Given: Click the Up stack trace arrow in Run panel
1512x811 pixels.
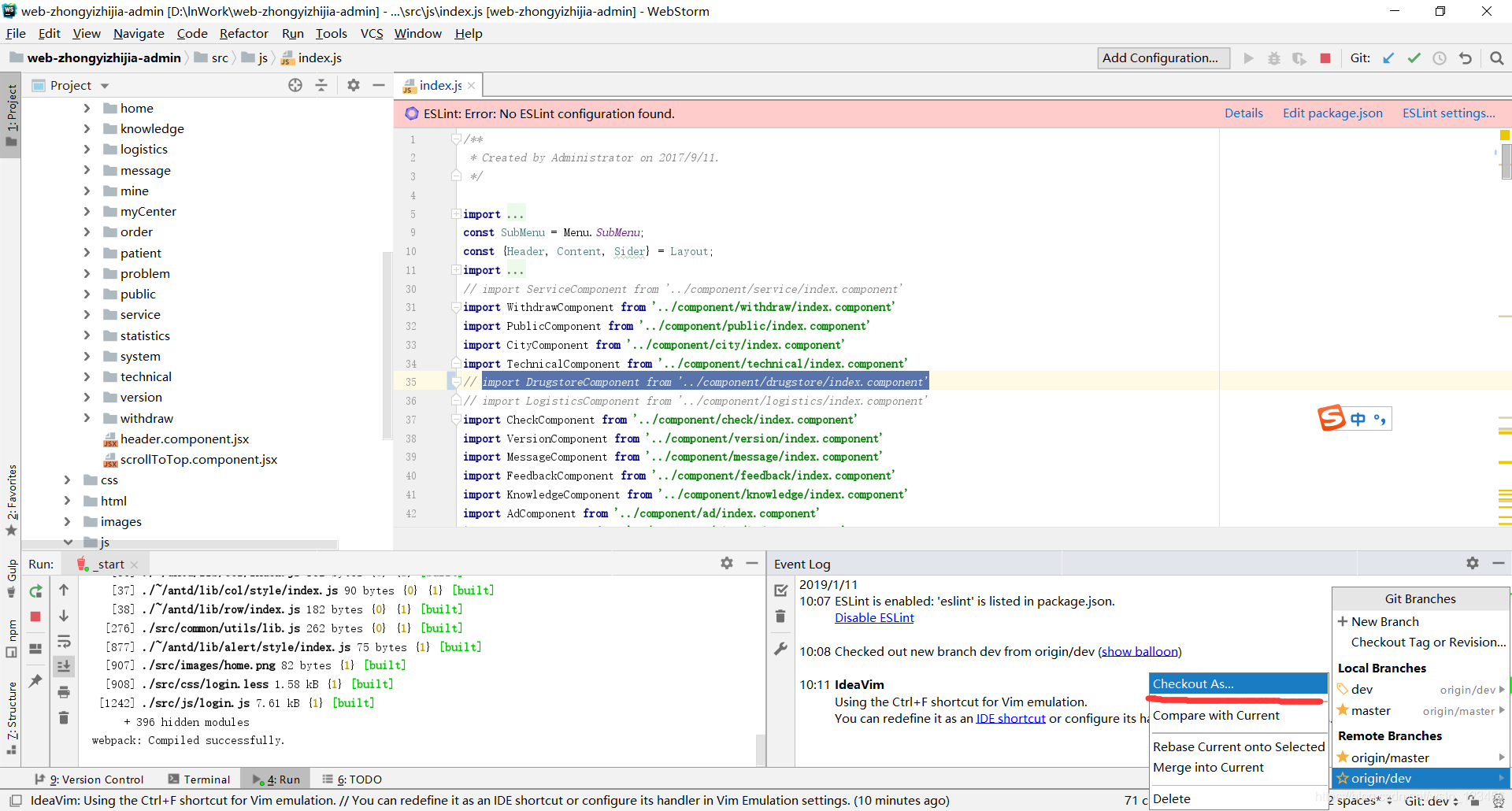Looking at the screenshot, I should click(x=64, y=590).
